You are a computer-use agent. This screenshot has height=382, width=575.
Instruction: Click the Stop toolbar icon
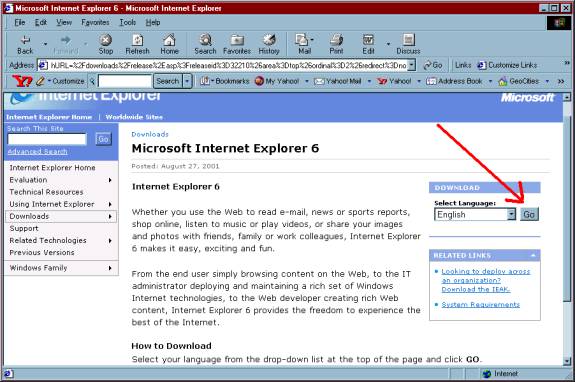[x=106, y=40]
